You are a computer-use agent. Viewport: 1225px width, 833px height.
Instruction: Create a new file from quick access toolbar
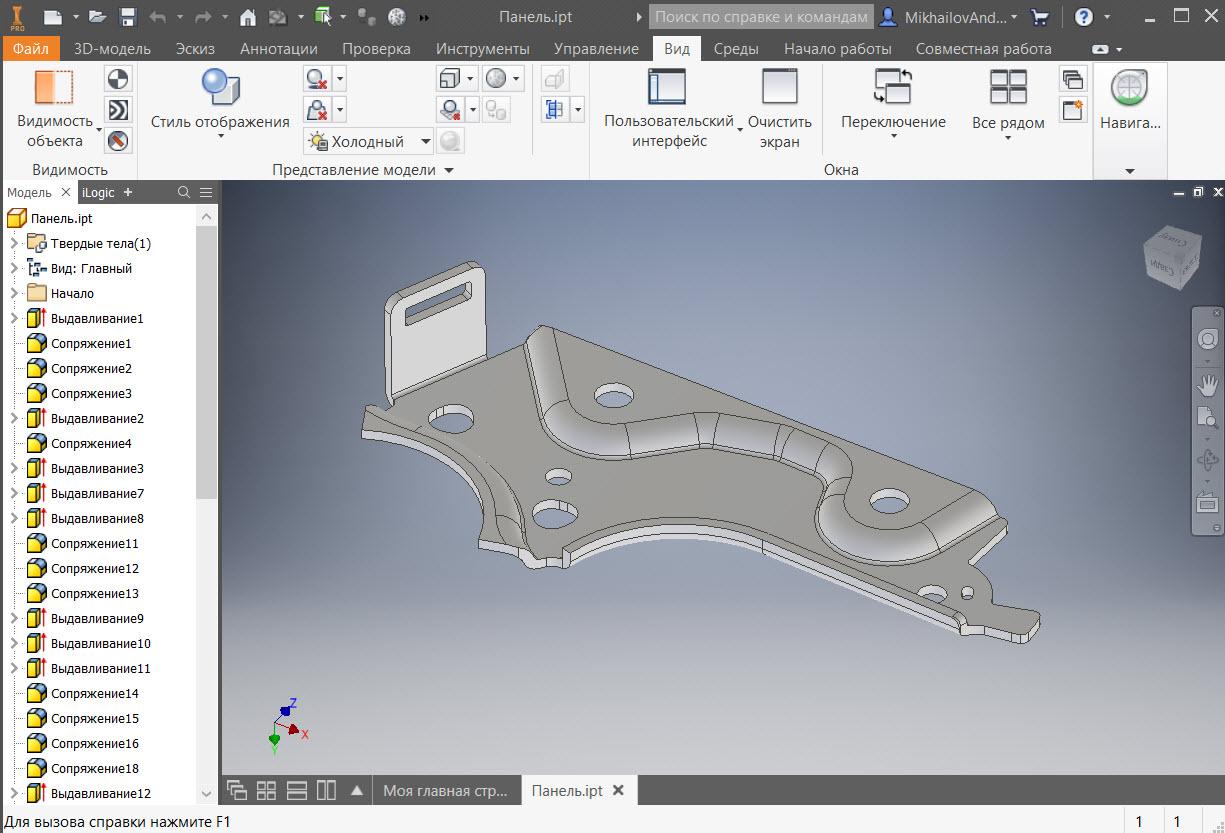(x=53, y=17)
